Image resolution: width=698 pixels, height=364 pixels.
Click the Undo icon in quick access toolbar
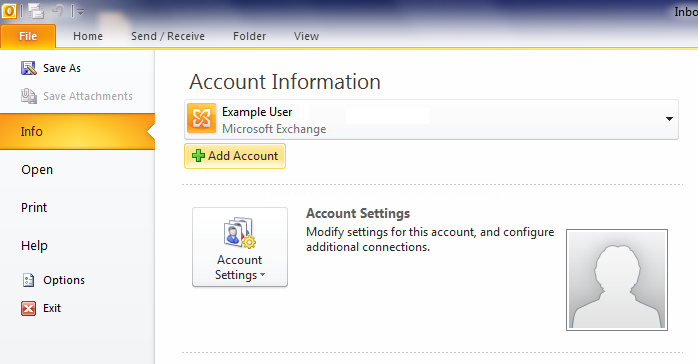click(x=58, y=11)
